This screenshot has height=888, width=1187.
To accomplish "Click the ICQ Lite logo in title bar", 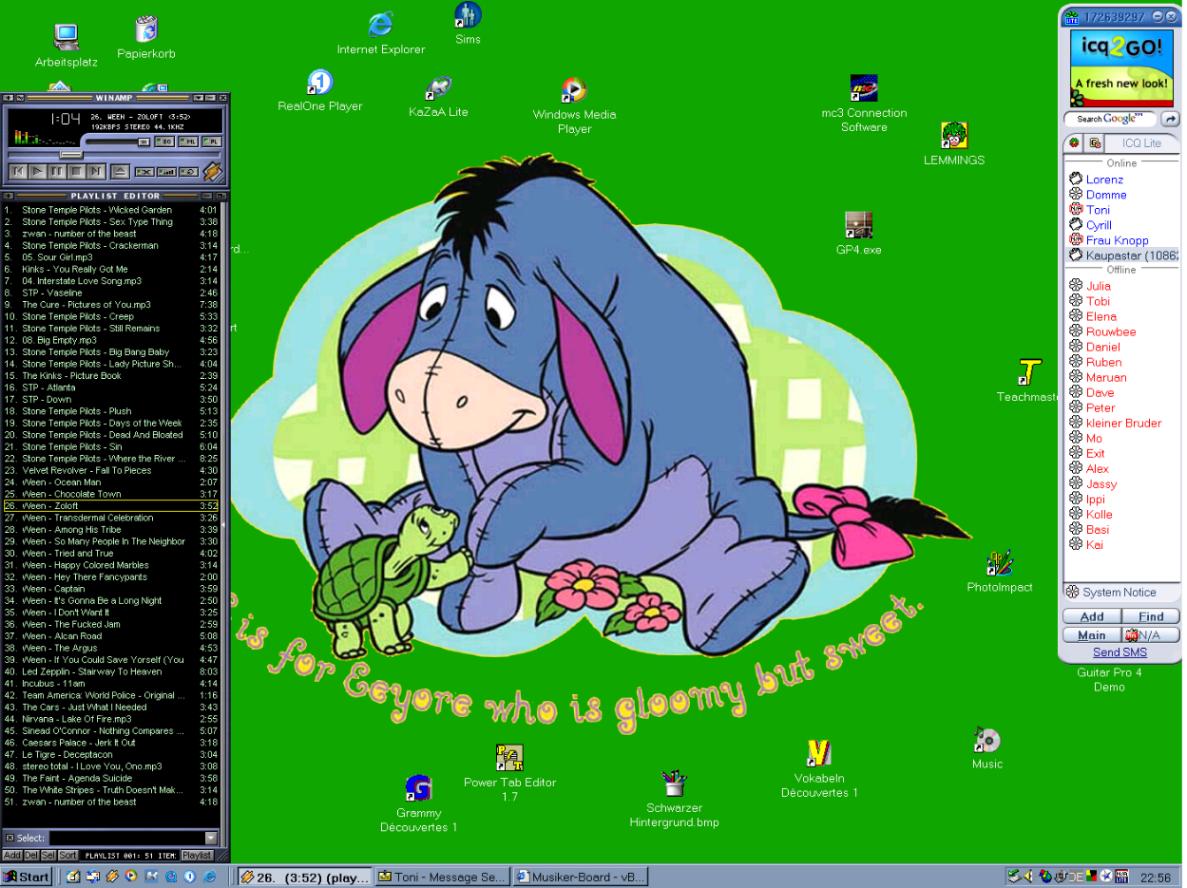I will point(1072,17).
